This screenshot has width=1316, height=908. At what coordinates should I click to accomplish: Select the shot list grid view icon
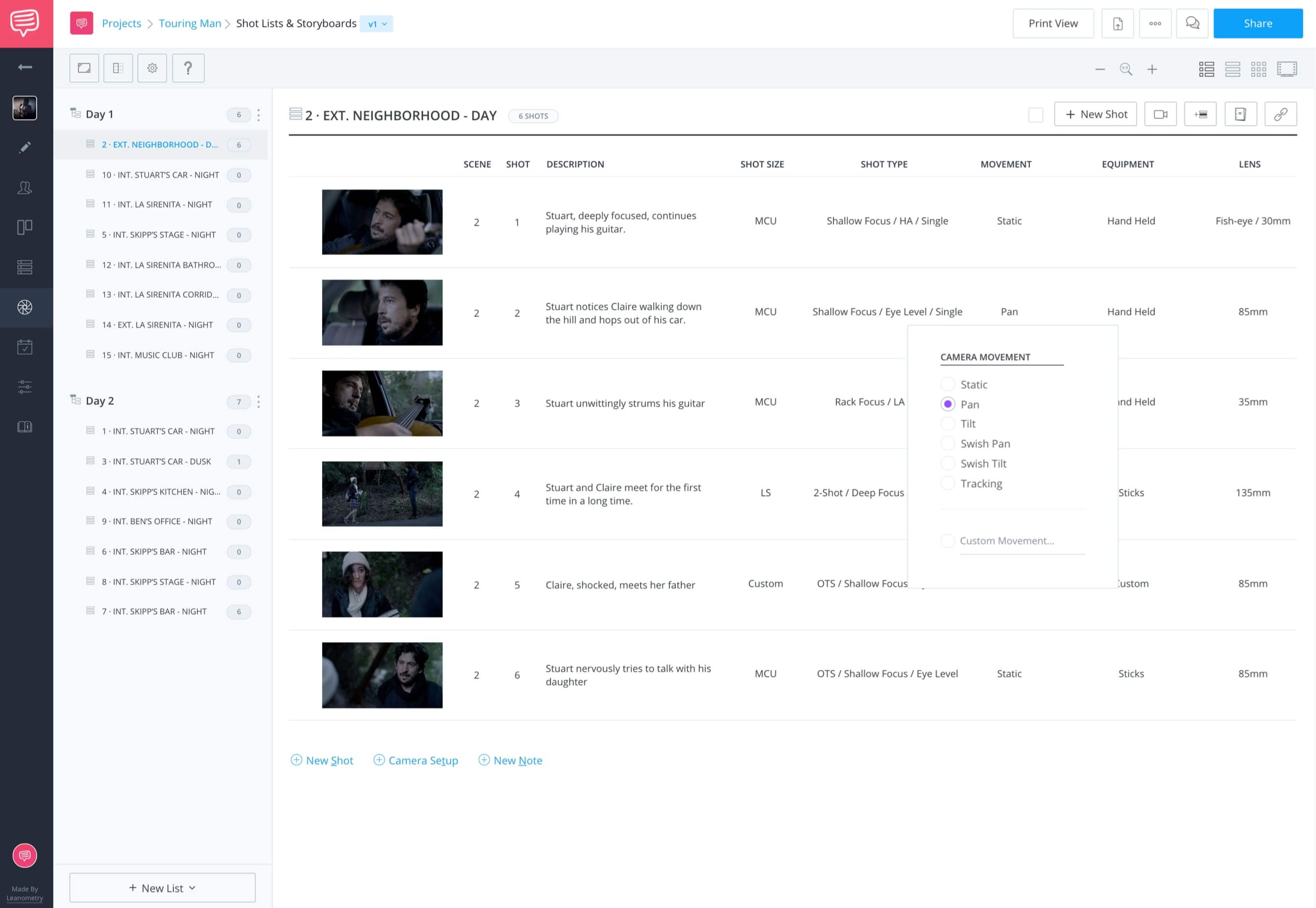1259,69
